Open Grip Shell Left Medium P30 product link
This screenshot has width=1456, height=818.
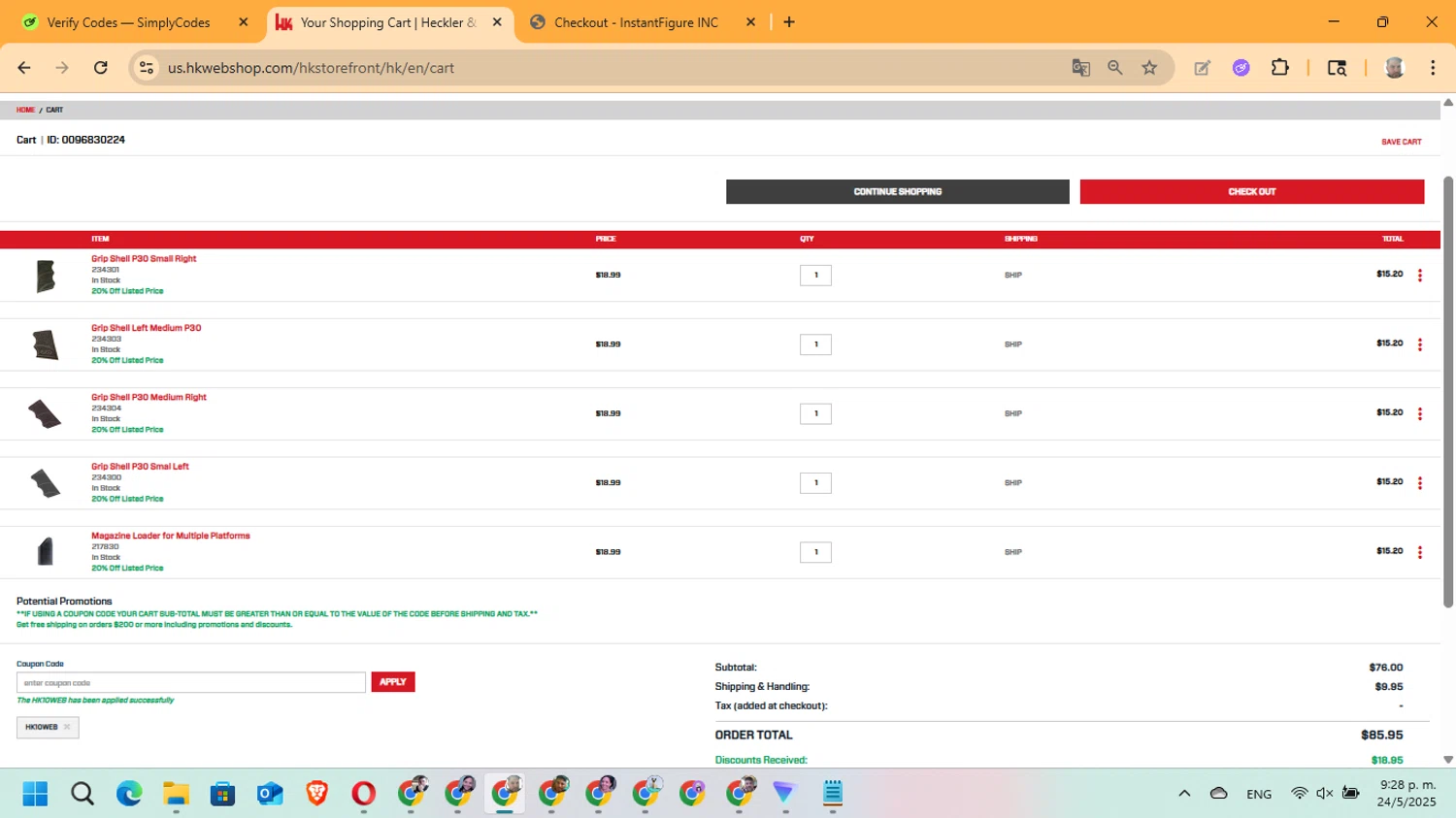(147, 328)
